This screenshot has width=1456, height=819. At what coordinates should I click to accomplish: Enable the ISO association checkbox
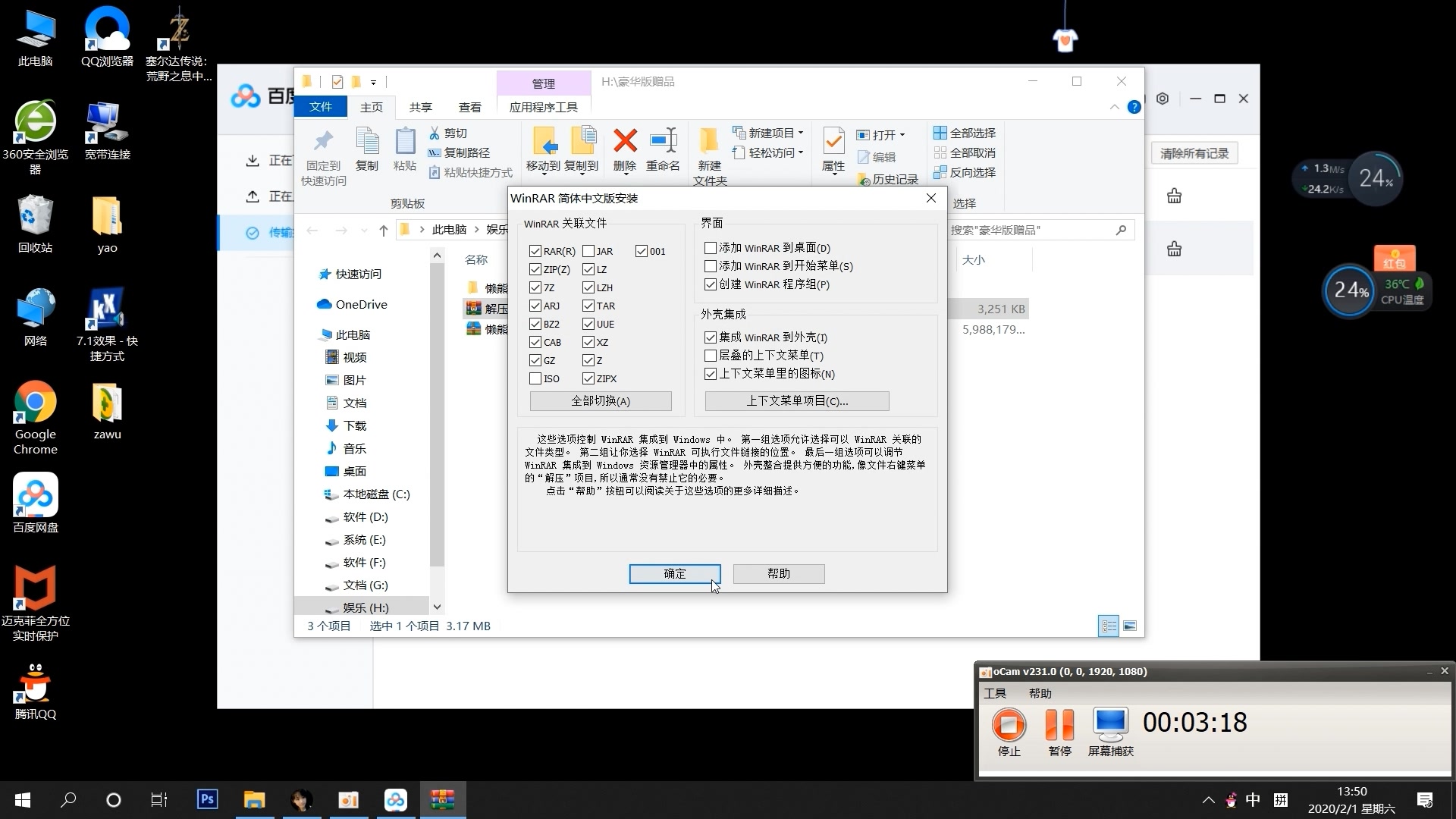point(535,378)
